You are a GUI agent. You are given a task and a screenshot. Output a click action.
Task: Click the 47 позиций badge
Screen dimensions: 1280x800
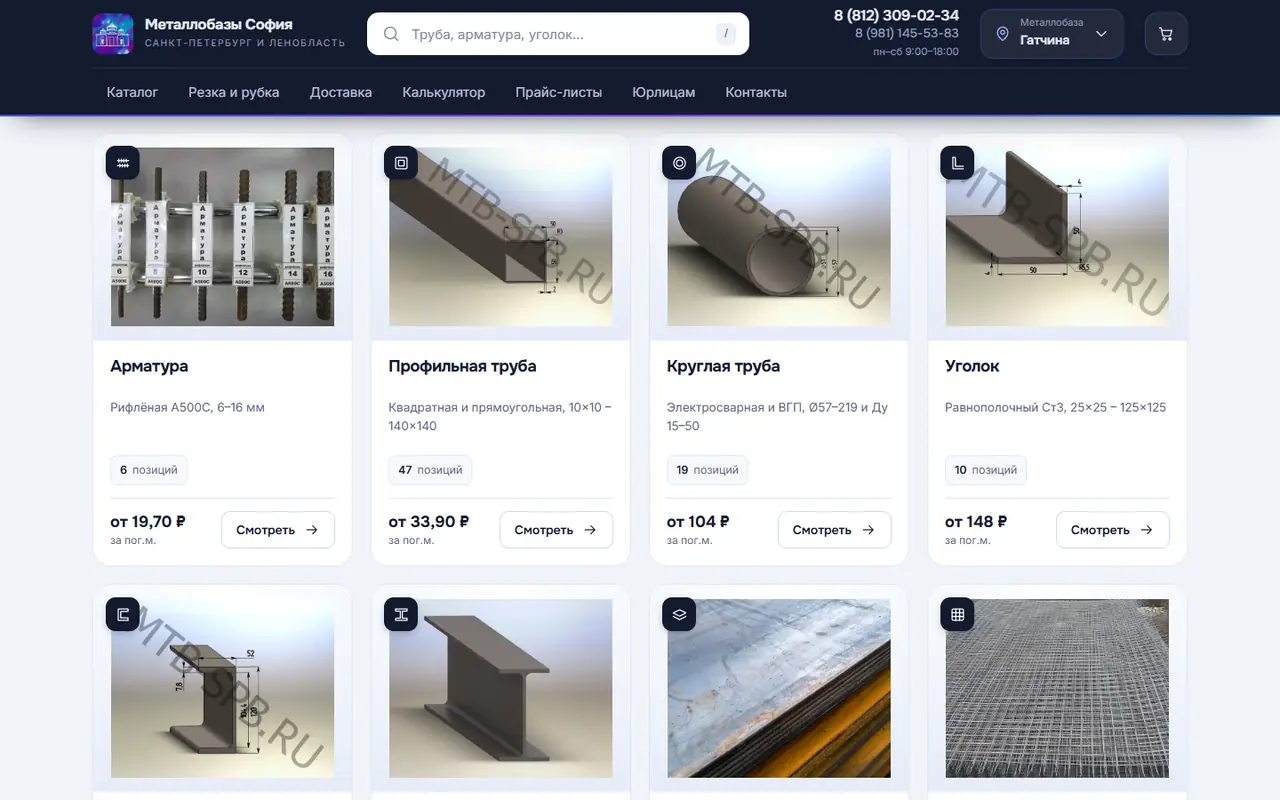(x=430, y=470)
